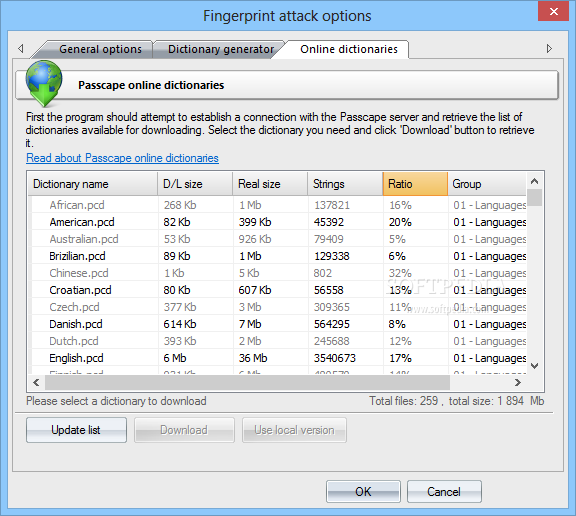Select the Australian.pcd dictionary row
576x516 pixels.
277,239
